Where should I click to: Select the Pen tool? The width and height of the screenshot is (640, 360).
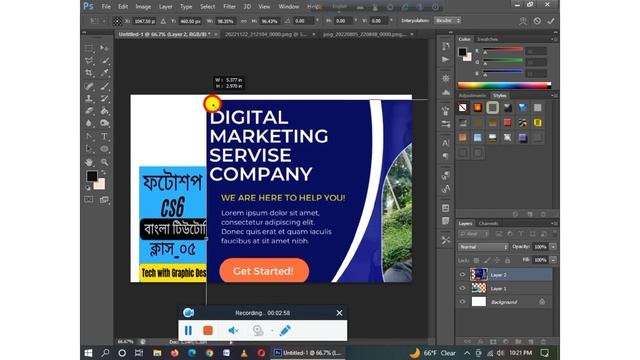89,136
